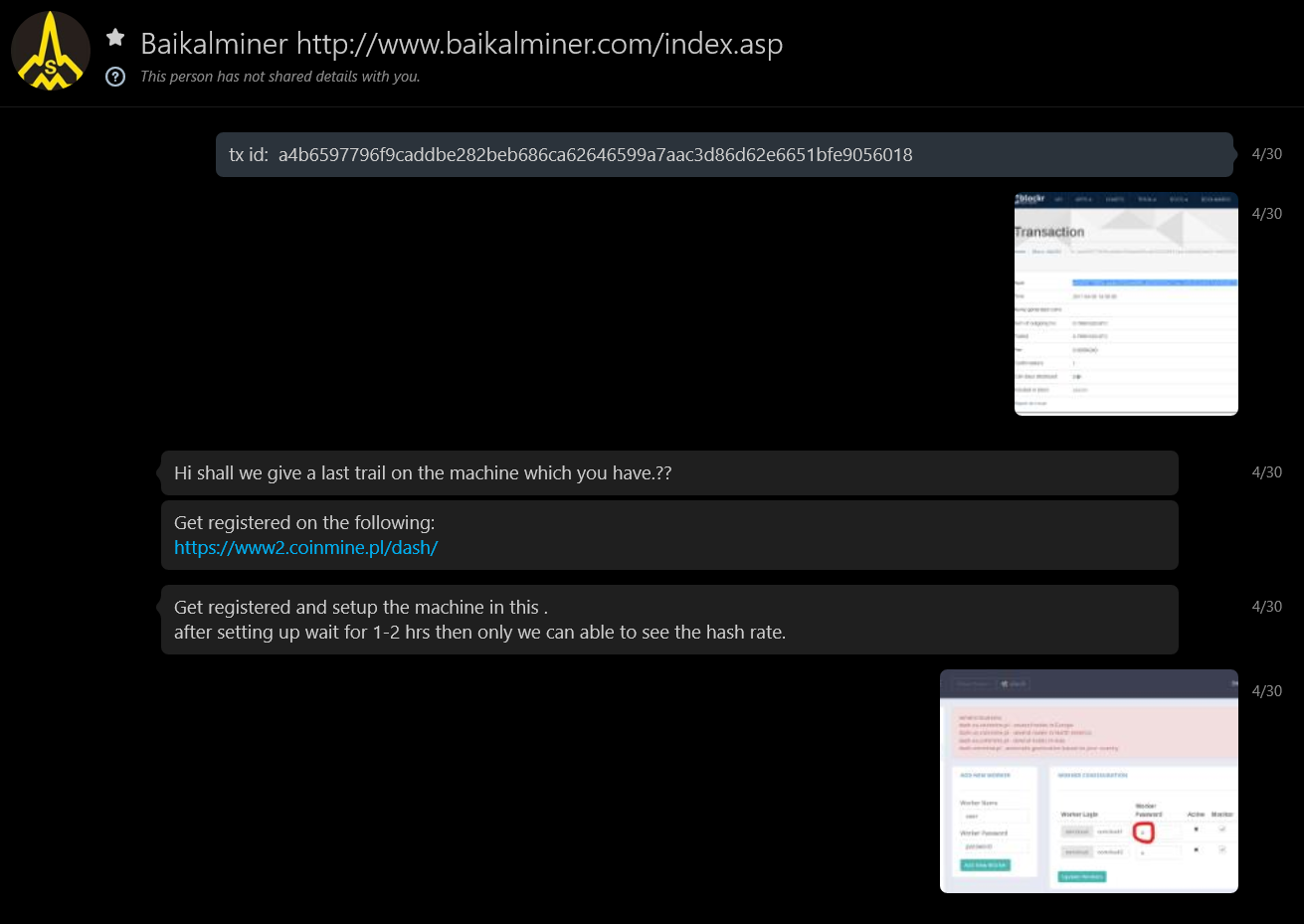The height and width of the screenshot is (924, 1304).
Task: Click the 4/30 date beside Transaction thumbnail
Action: point(1266,214)
